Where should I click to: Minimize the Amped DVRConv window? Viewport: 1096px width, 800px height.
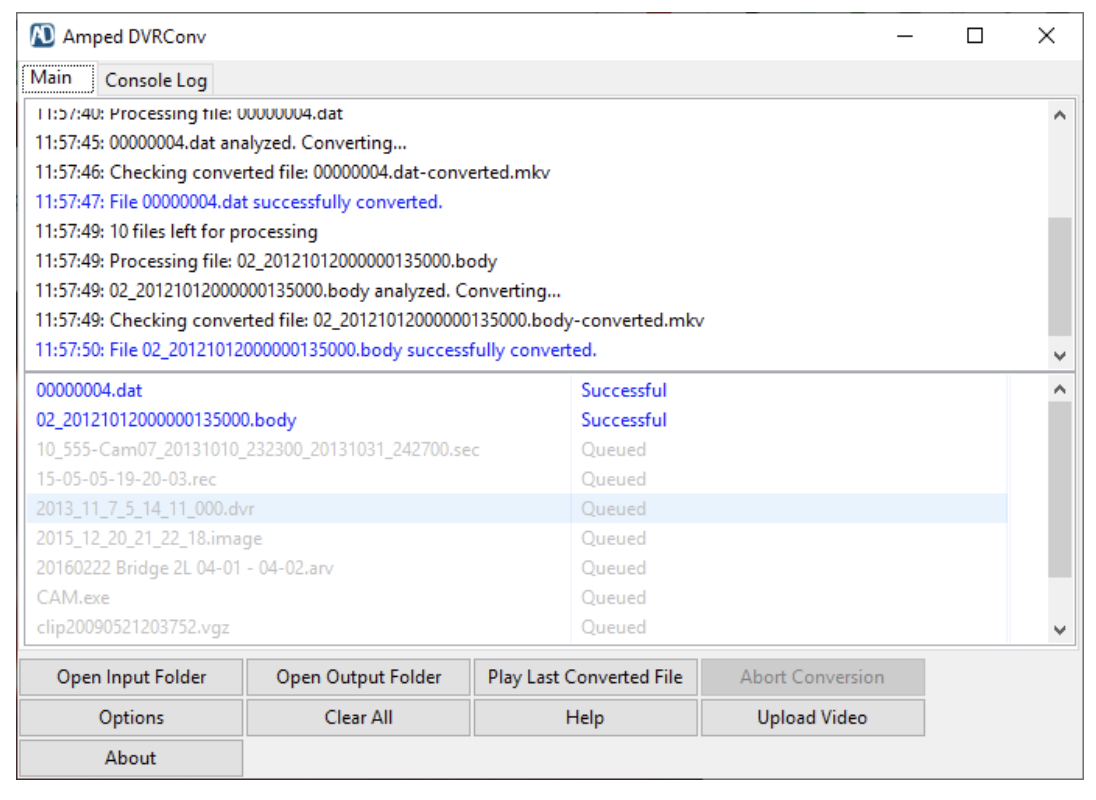click(905, 36)
